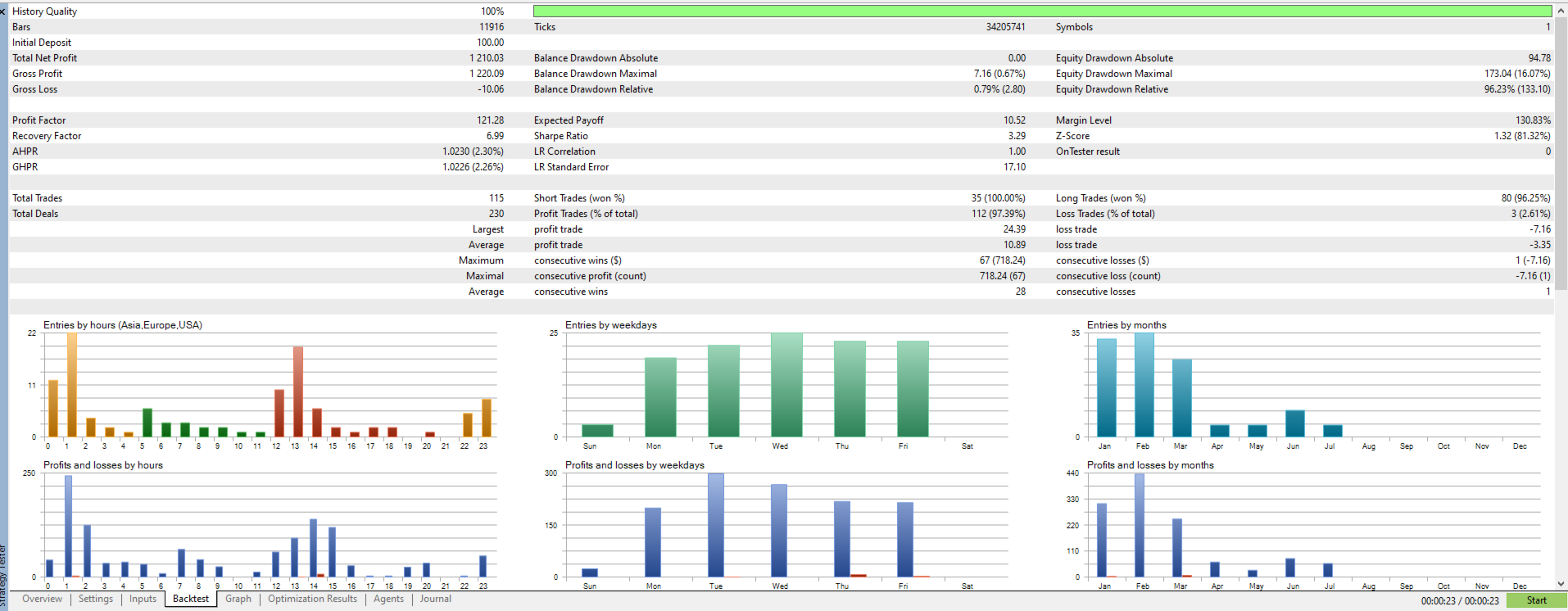Image resolution: width=1568 pixels, height=611 pixels.
Task: Close the Strategy Tester panel
Action: [x=3, y=11]
